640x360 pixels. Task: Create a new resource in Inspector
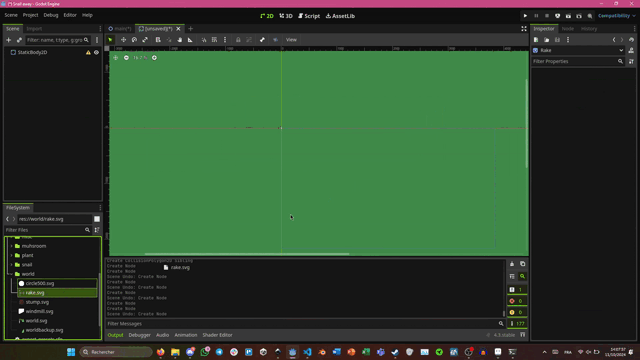click(x=536, y=40)
